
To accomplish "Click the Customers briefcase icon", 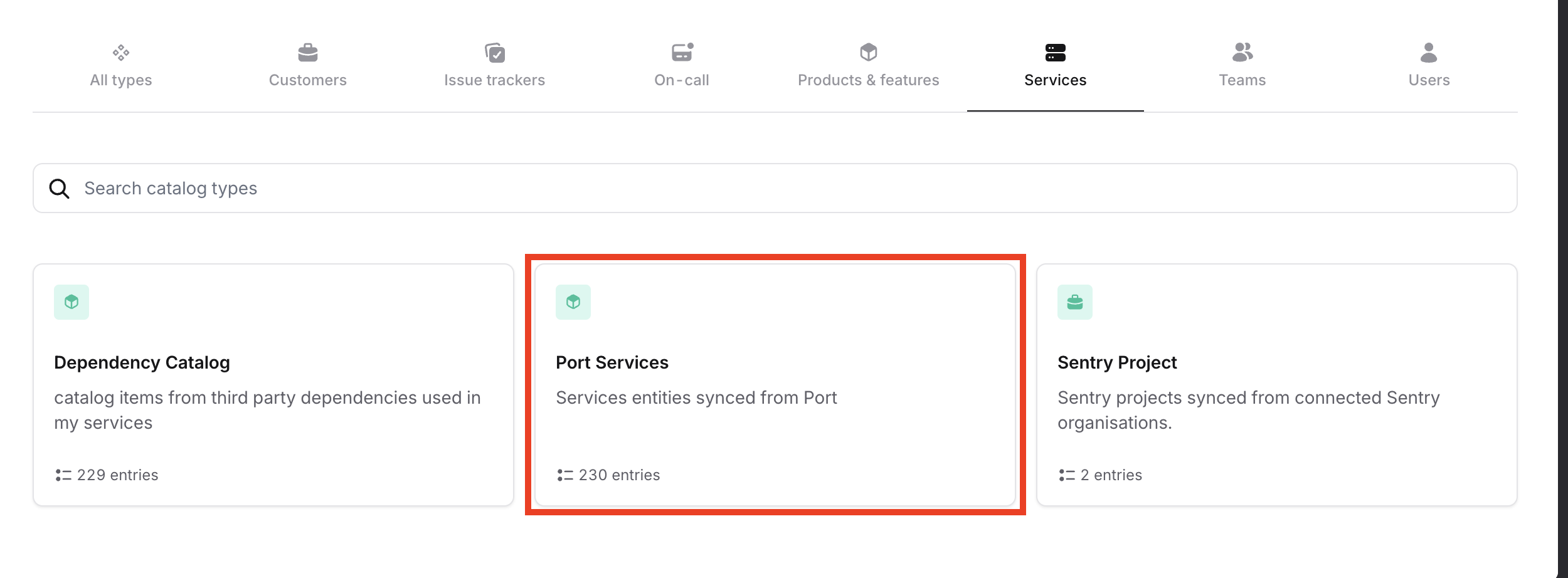I will coord(307,53).
